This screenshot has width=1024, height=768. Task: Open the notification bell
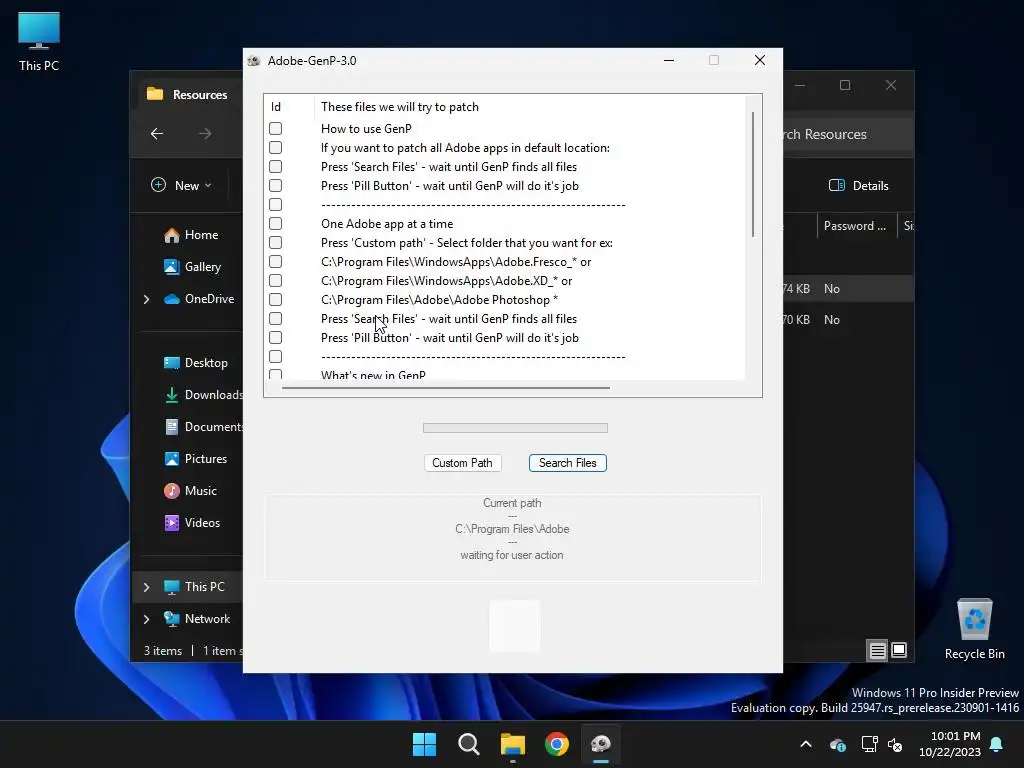[997, 744]
